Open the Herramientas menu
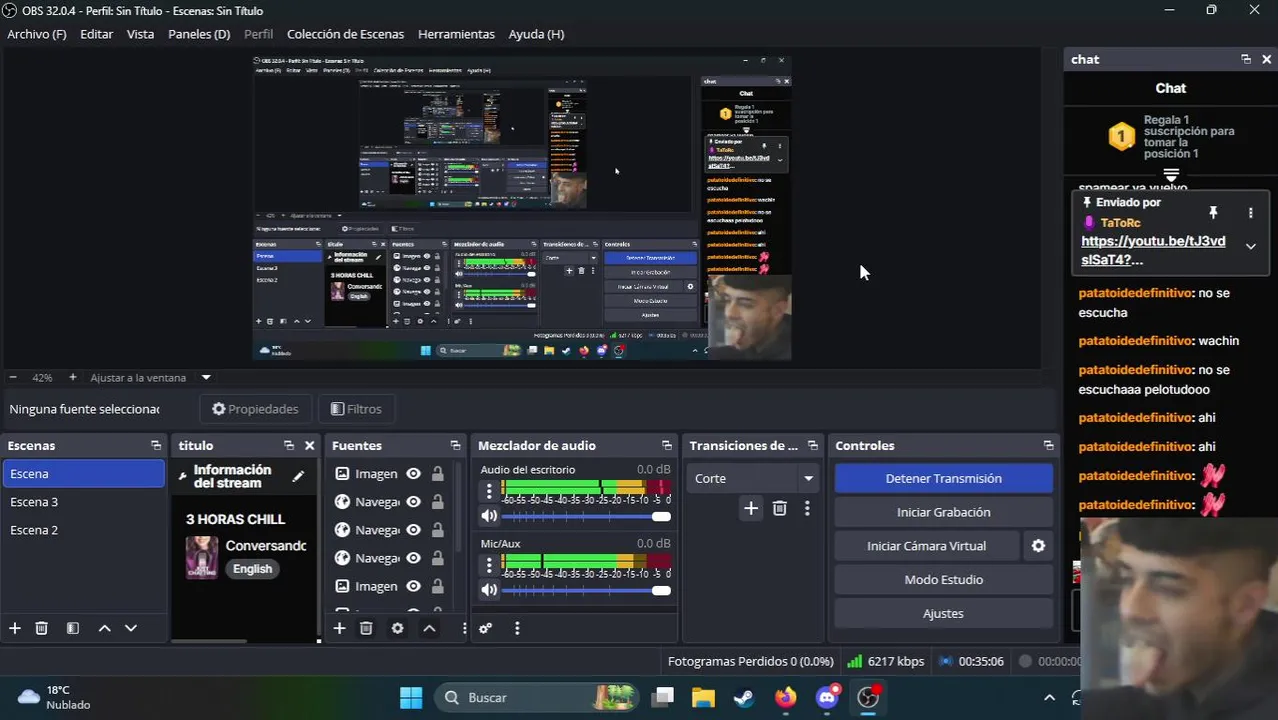The image size is (1278, 720). tap(456, 34)
